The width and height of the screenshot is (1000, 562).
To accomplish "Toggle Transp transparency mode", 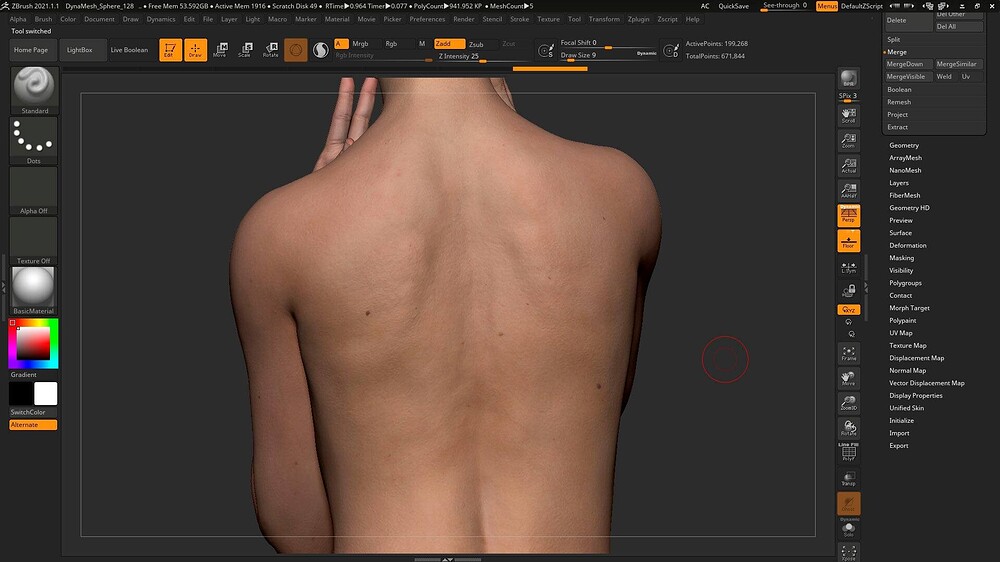I will click(848, 478).
